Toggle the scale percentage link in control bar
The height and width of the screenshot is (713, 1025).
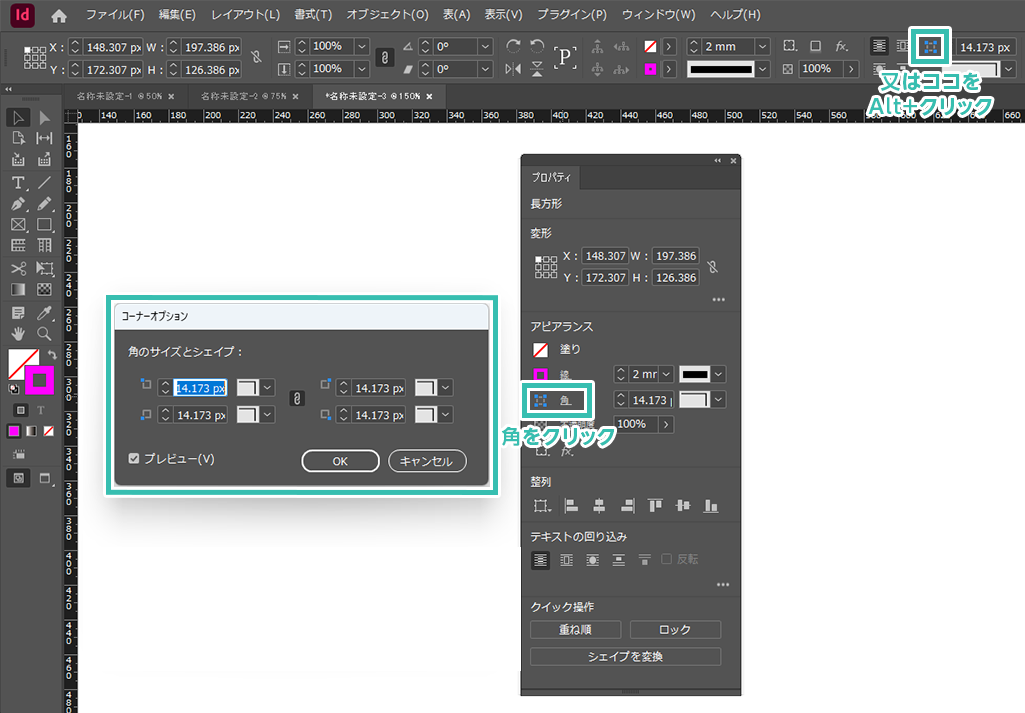(x=384, y=58)
